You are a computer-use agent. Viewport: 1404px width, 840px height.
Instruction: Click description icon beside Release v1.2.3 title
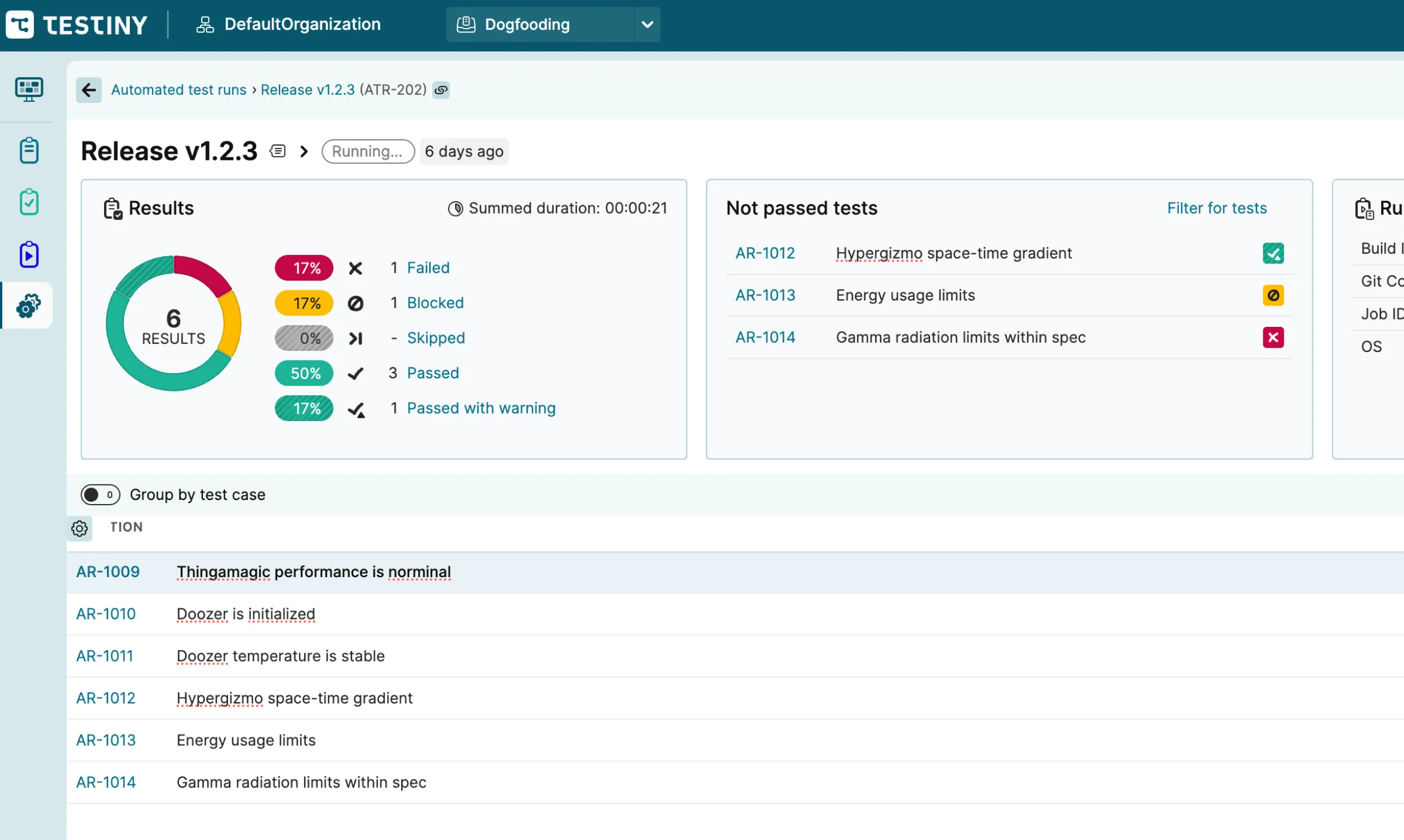(x=278, y=151)
